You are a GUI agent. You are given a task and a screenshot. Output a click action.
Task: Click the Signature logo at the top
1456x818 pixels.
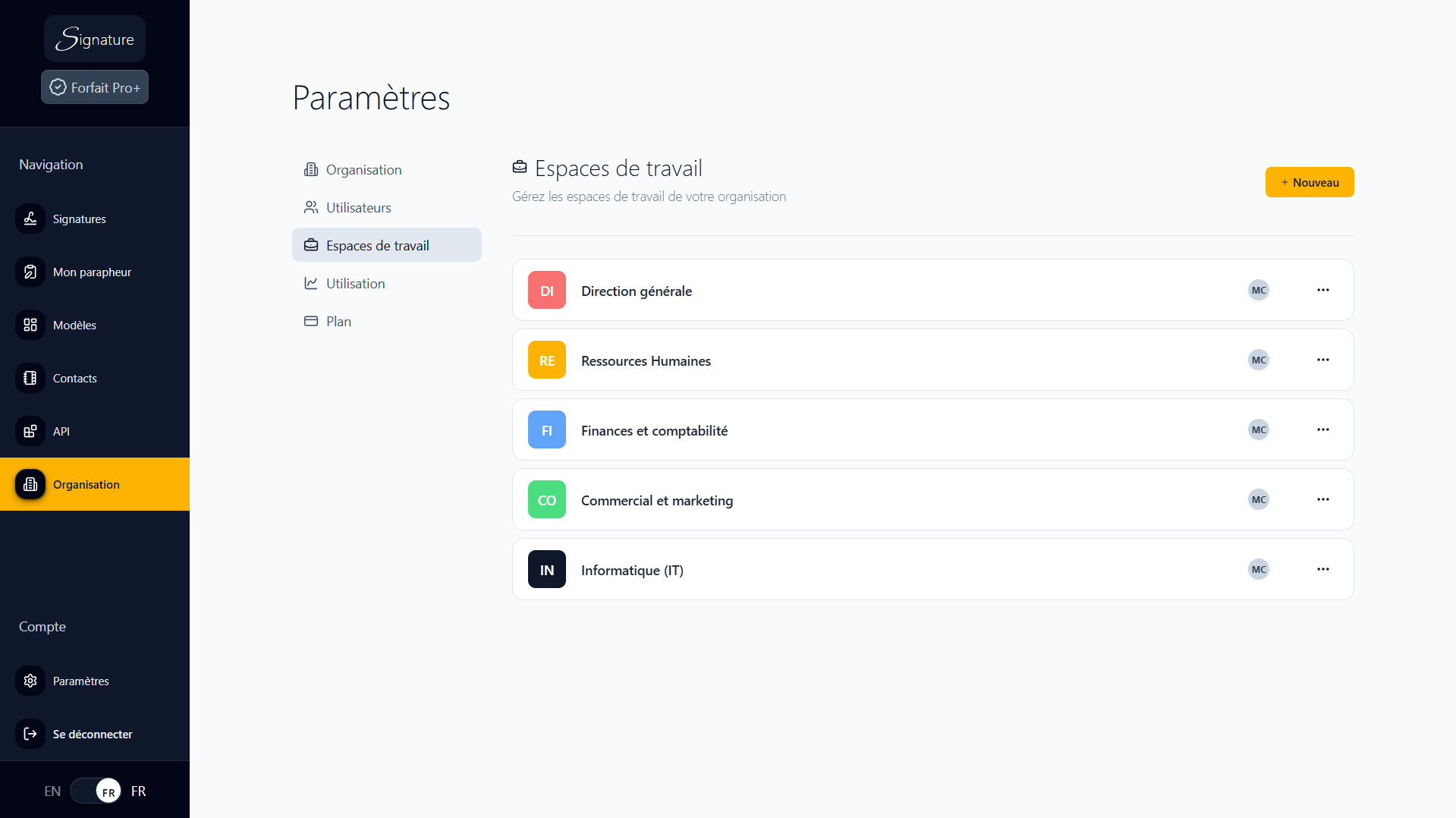[x=94, y=38]
